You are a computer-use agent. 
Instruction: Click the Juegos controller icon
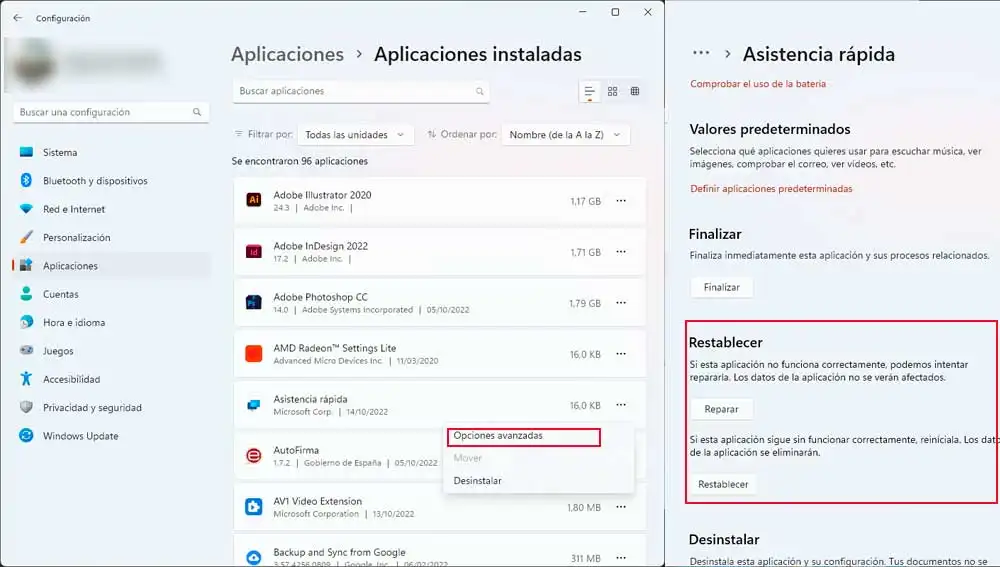tap(26, 350)
